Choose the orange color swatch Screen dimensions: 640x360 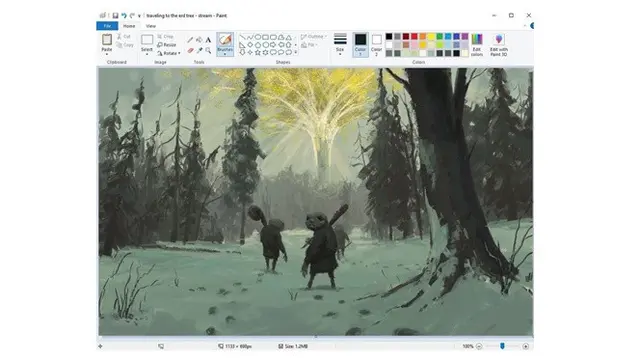coord(423,37)
